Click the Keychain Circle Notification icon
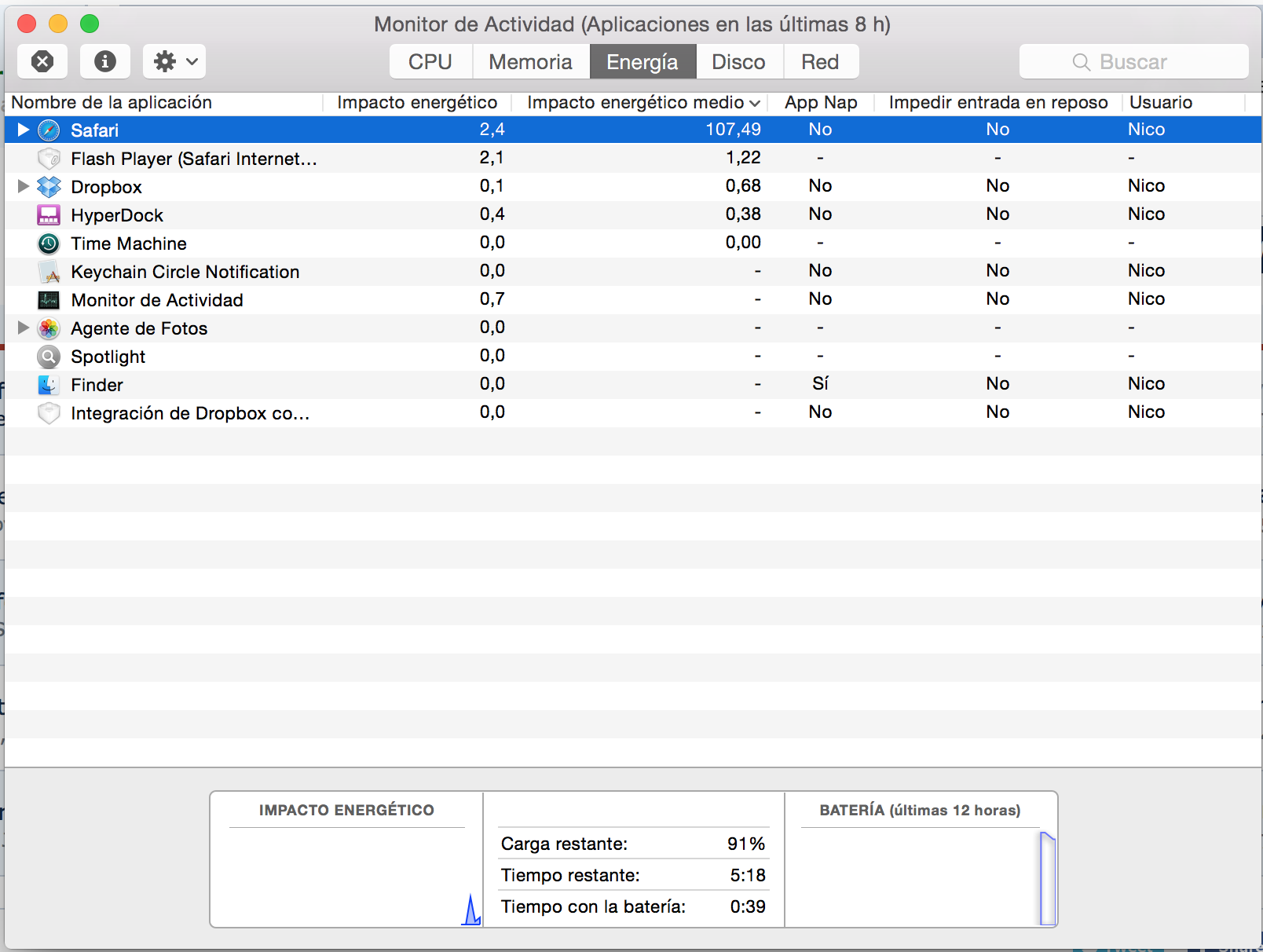Image resolution: width=1263 pixels, height=952 pixels. 49,271
